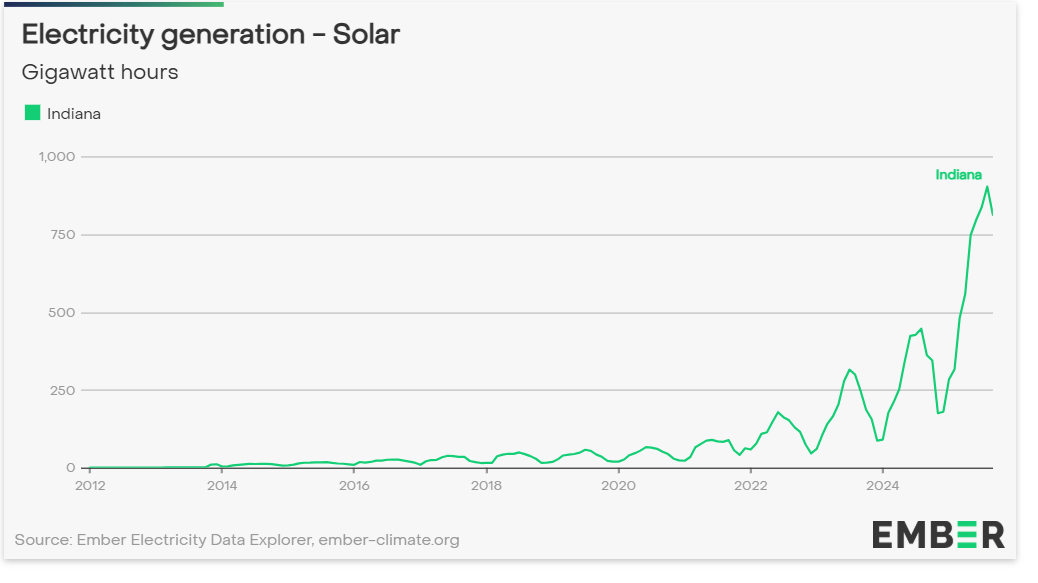Click the 'Gigawatt hours' subtitle
Image resolution: width=1038 pixels, height=583 pixels.
100,72
